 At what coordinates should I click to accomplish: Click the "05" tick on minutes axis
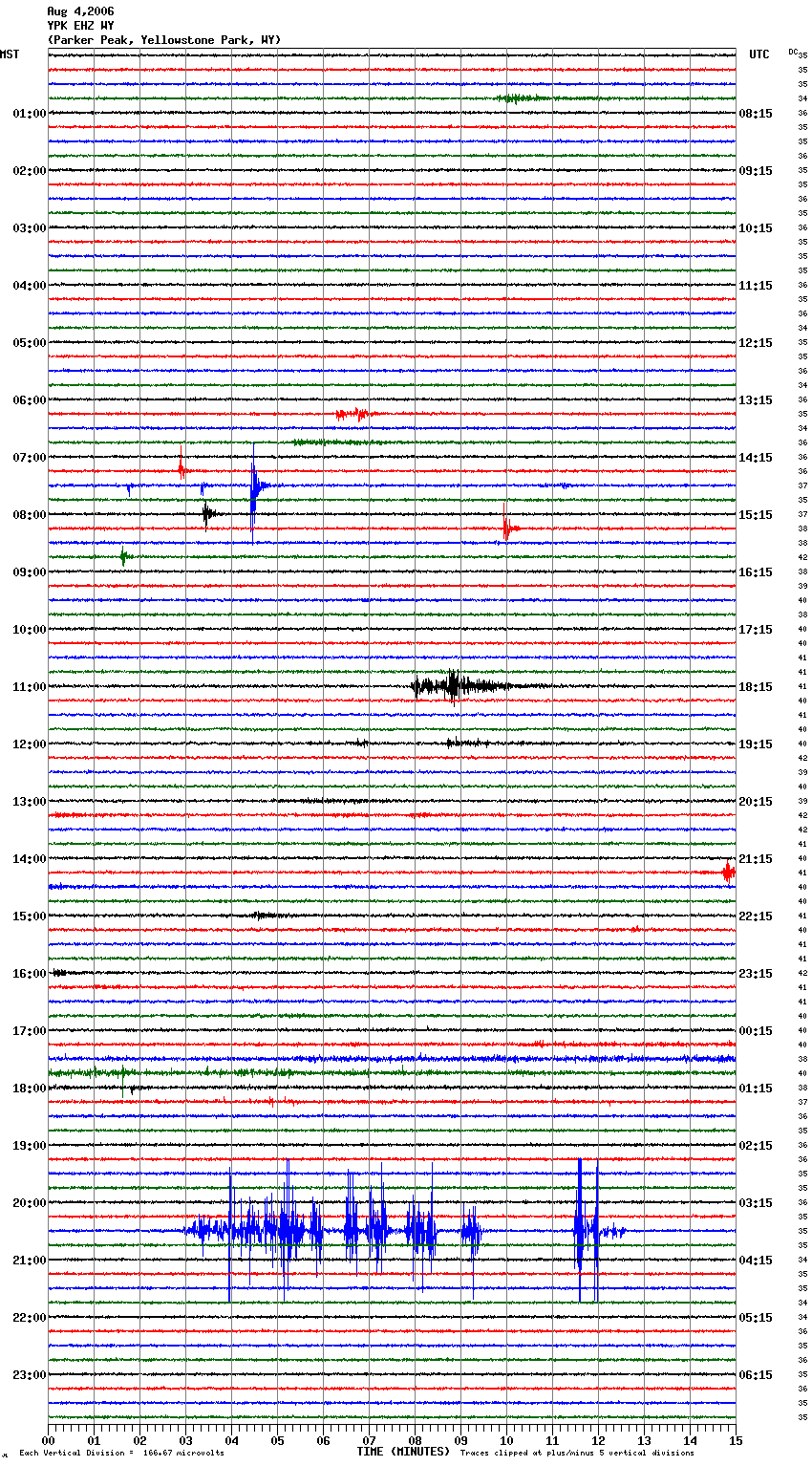(277, 1440)
